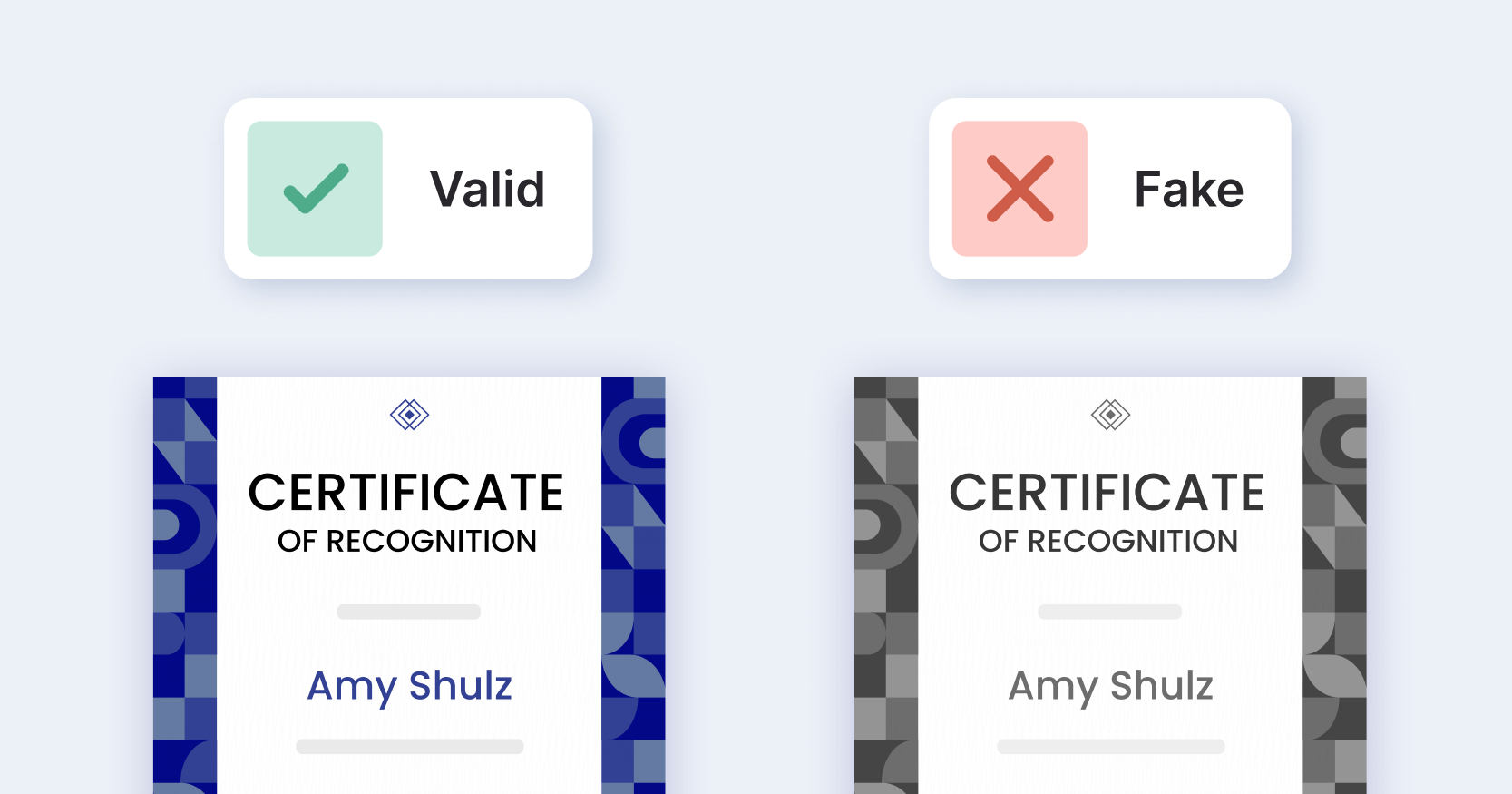Click OF RECOGNITION on the valid certificate

click(x=407, y=542)
